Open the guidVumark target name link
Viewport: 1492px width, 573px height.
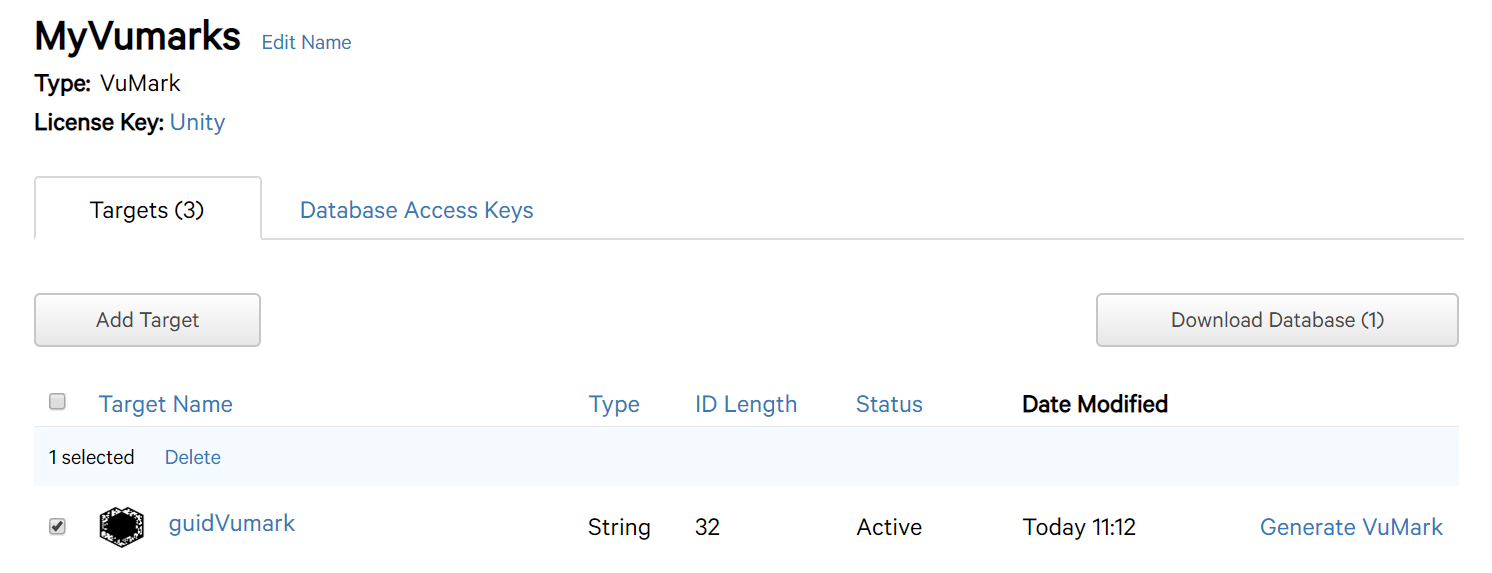click(x=232, y=523)
